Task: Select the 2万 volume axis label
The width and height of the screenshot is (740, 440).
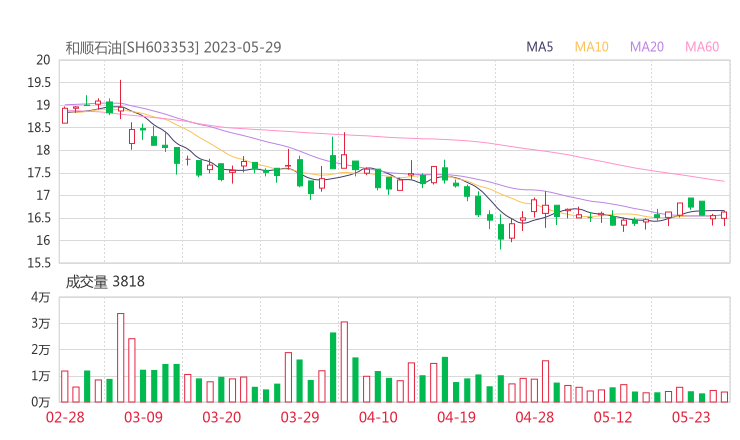Action: coord(41,350)
